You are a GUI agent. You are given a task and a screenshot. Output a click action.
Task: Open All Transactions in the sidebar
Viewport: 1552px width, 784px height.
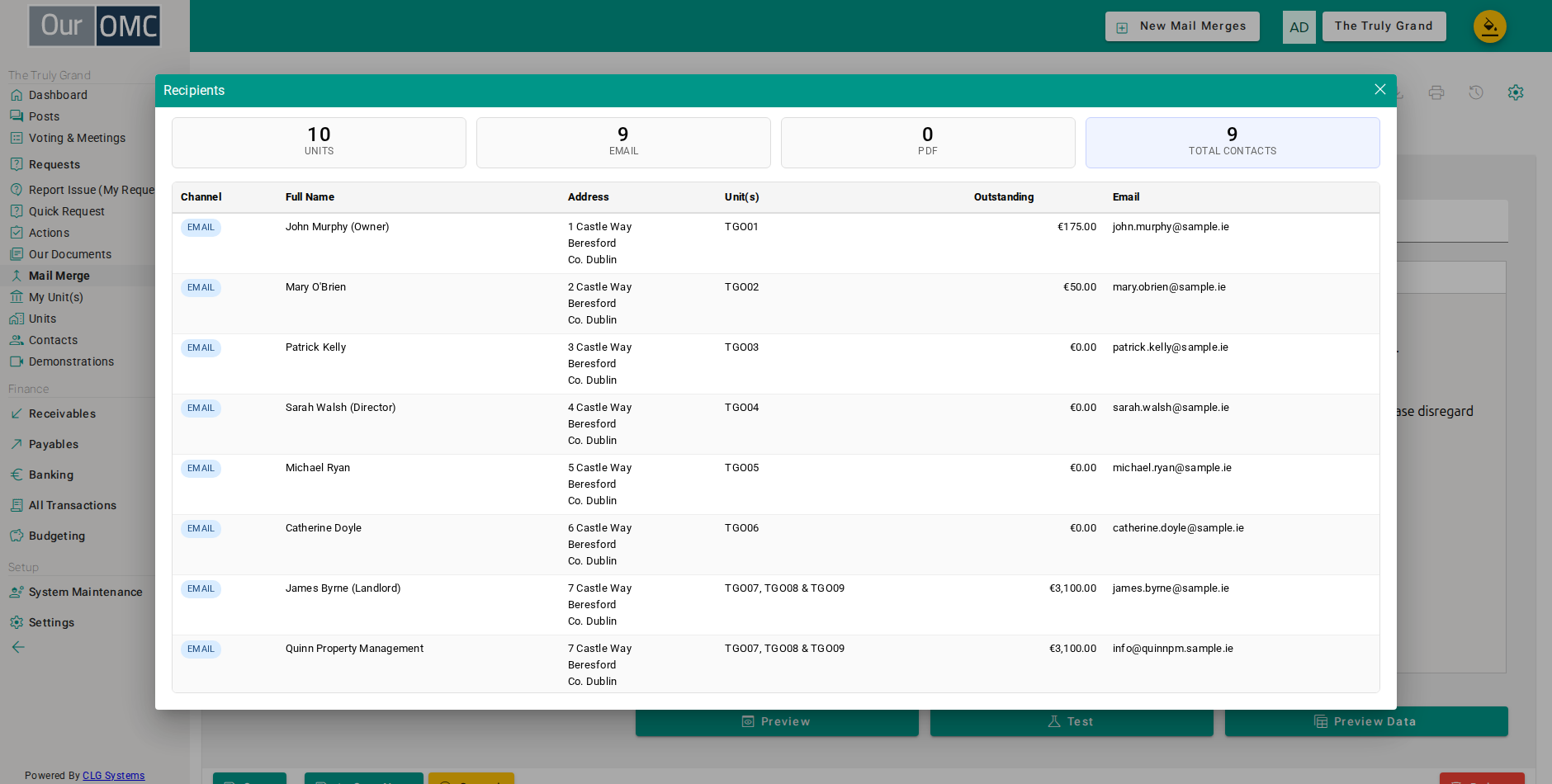[x=73, y=505]
